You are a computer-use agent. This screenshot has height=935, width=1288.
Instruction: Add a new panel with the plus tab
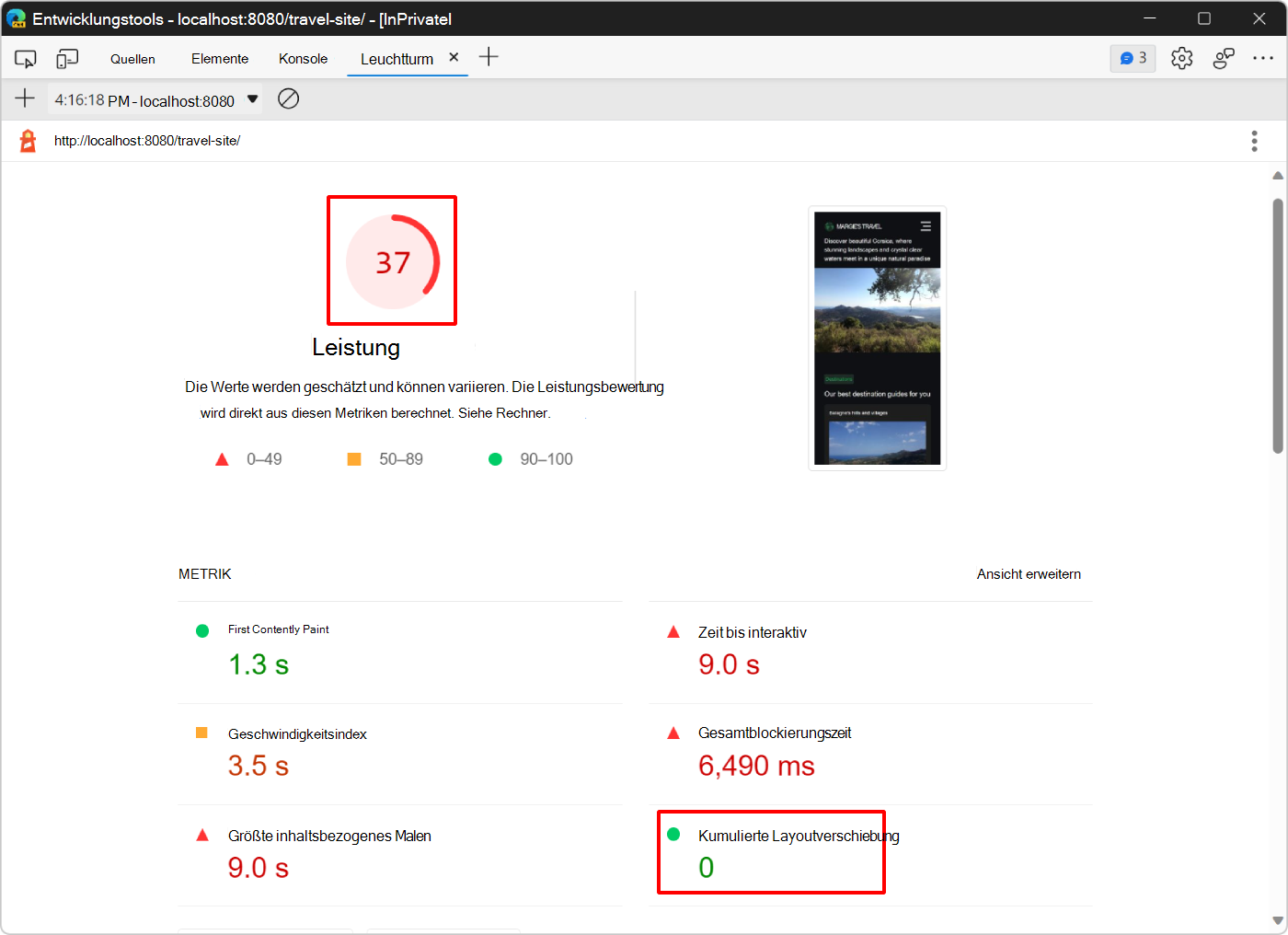(489, 56)
